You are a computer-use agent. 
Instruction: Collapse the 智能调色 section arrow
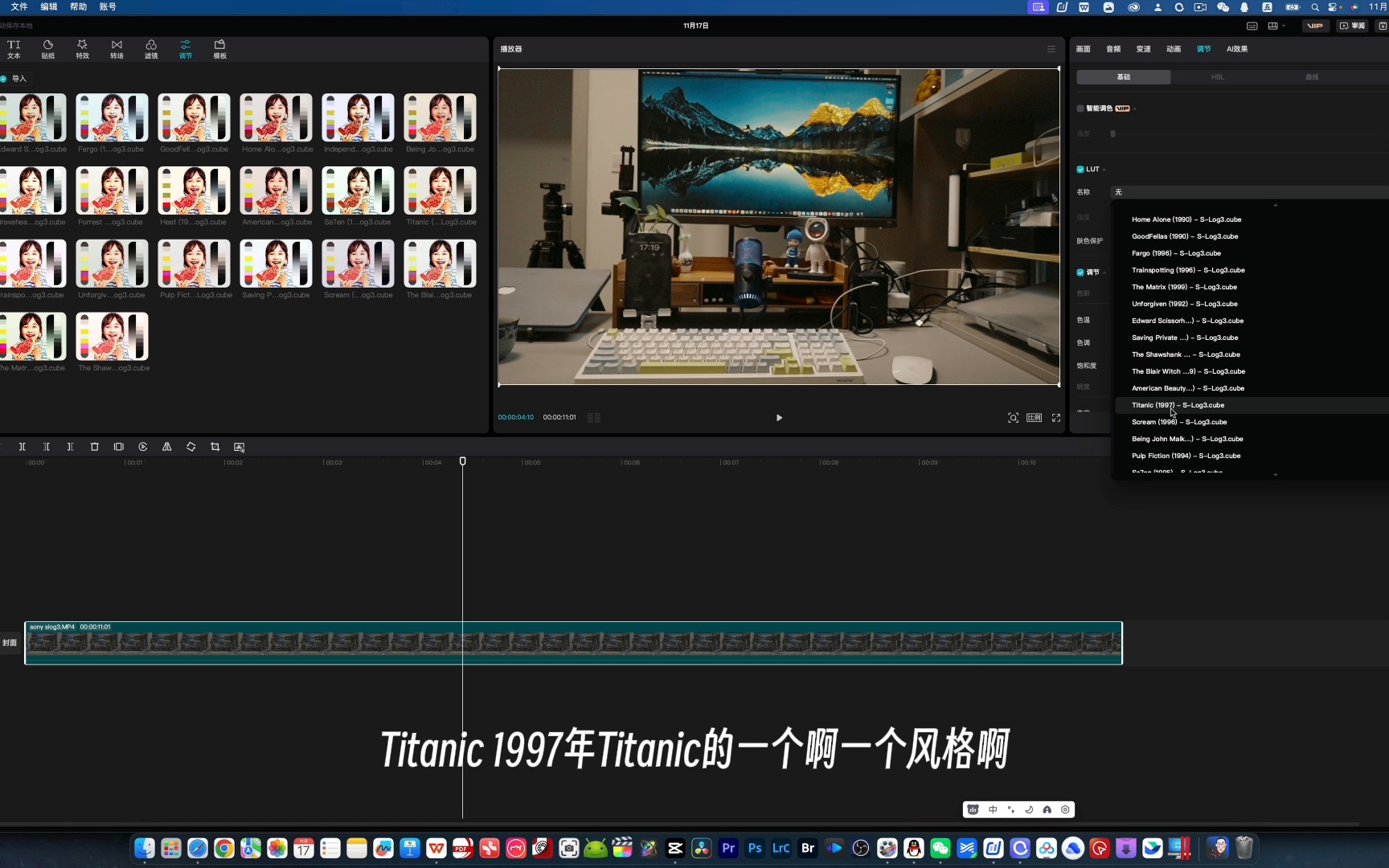[1134, 108]
